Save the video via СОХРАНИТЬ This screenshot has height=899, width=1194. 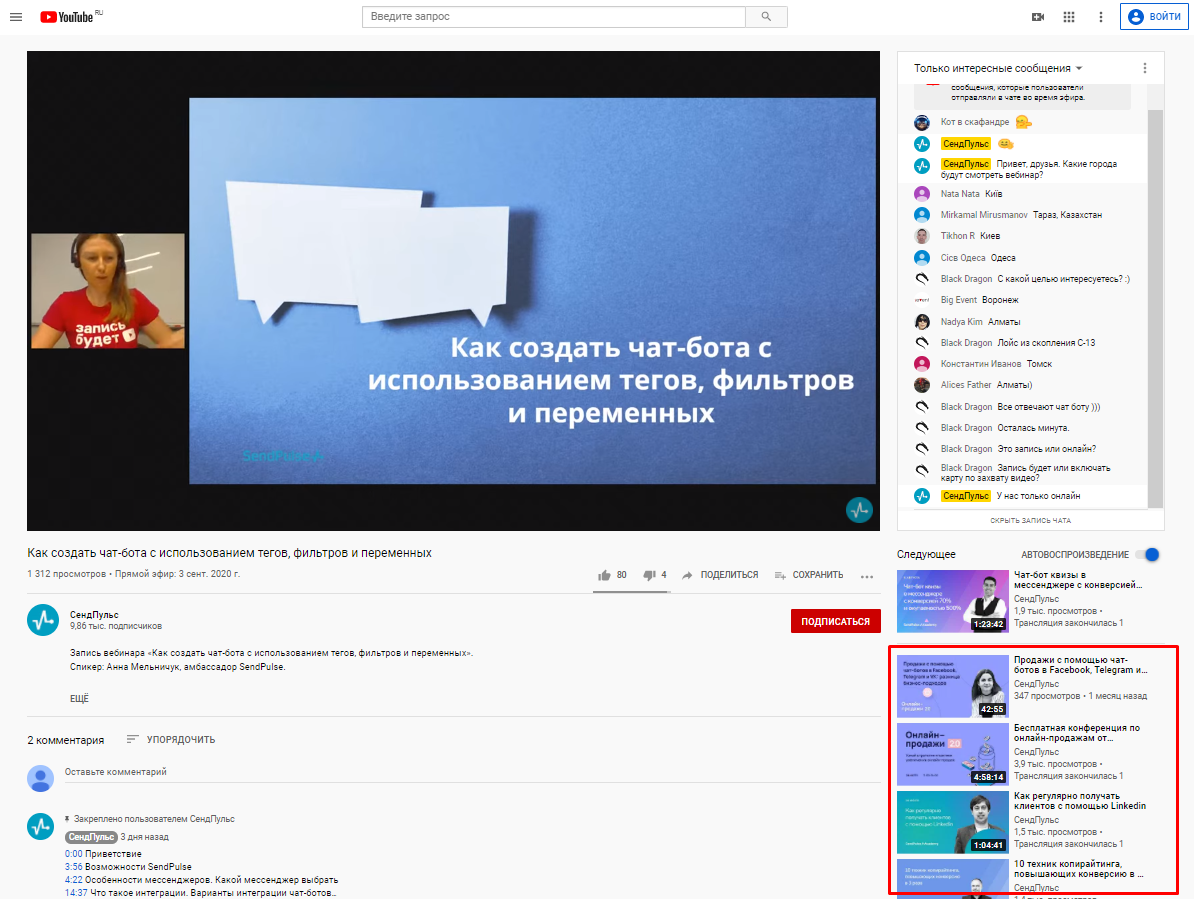[x=809, y=575]
